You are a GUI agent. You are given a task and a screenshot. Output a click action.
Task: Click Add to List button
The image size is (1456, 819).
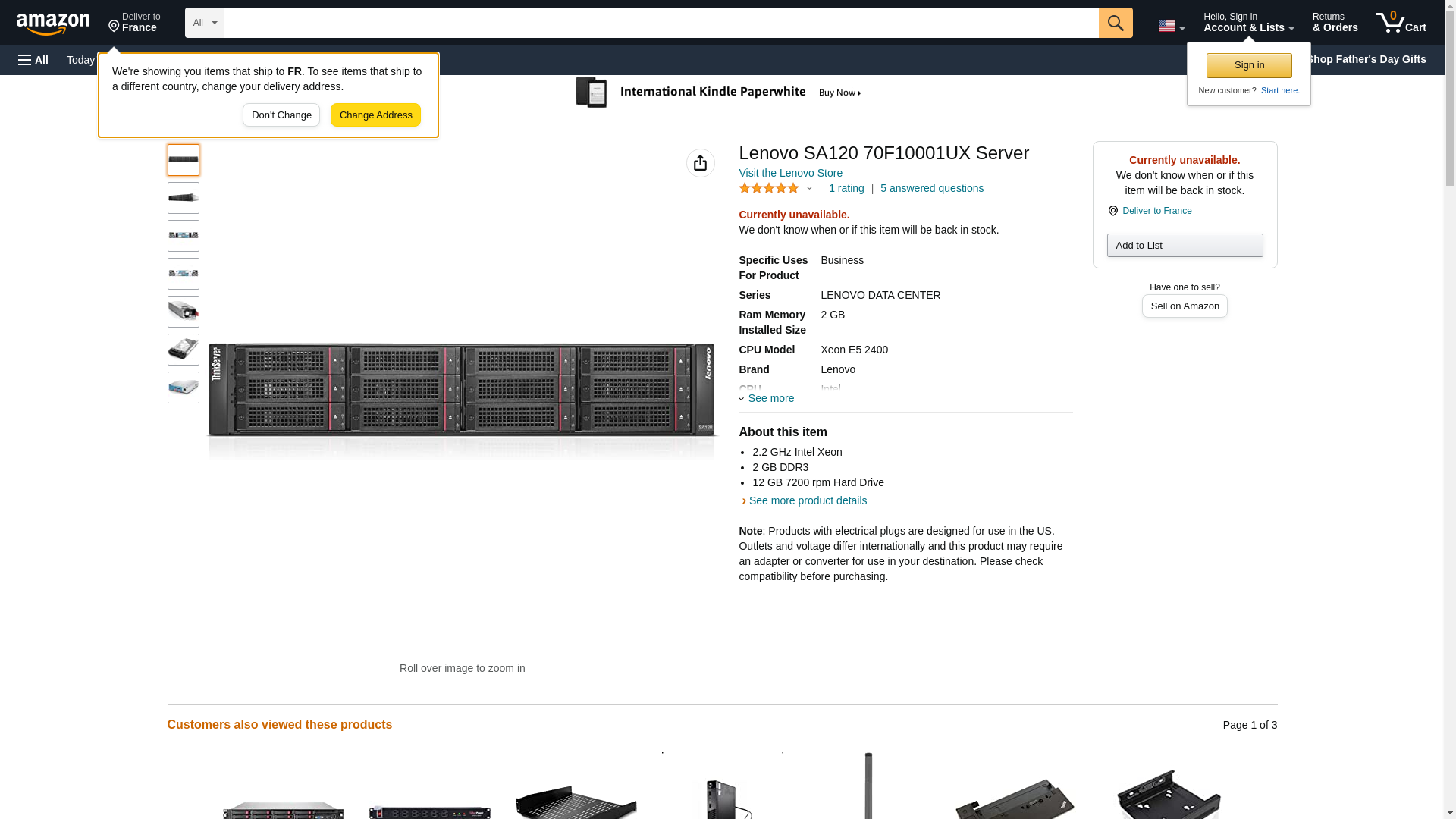(x=1184, y=246)
